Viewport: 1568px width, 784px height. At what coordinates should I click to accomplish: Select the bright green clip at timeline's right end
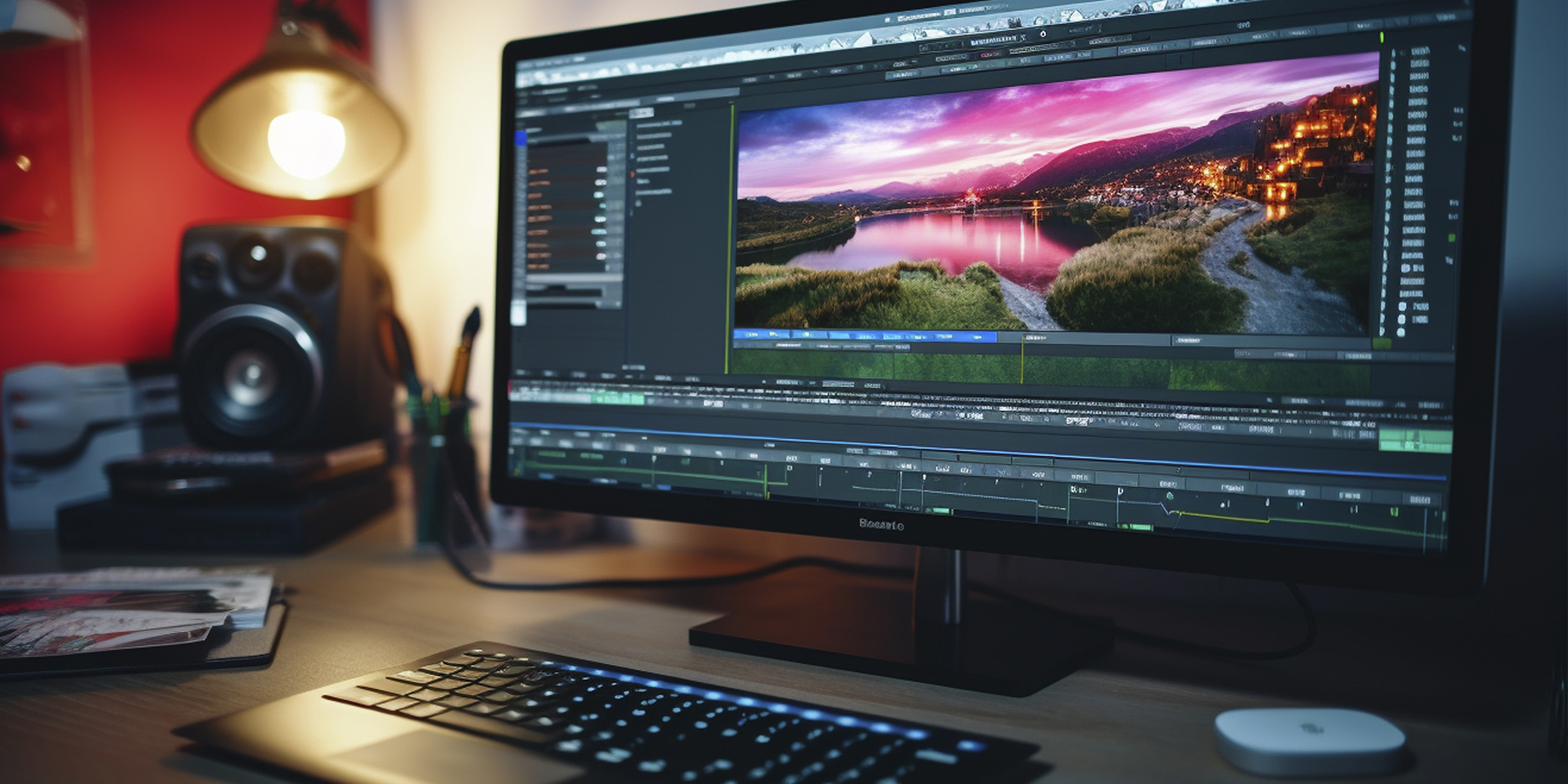(1415, 440)
